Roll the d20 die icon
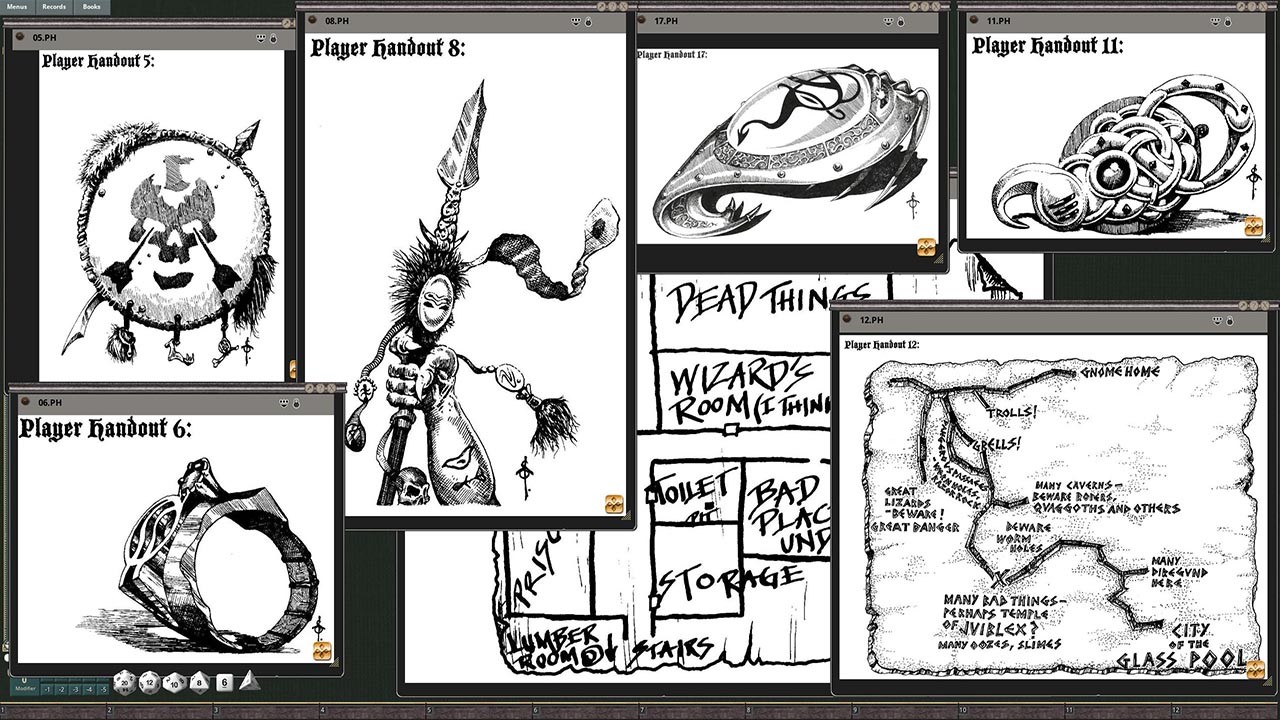The image size is (1280, 720). coord(124,683)
